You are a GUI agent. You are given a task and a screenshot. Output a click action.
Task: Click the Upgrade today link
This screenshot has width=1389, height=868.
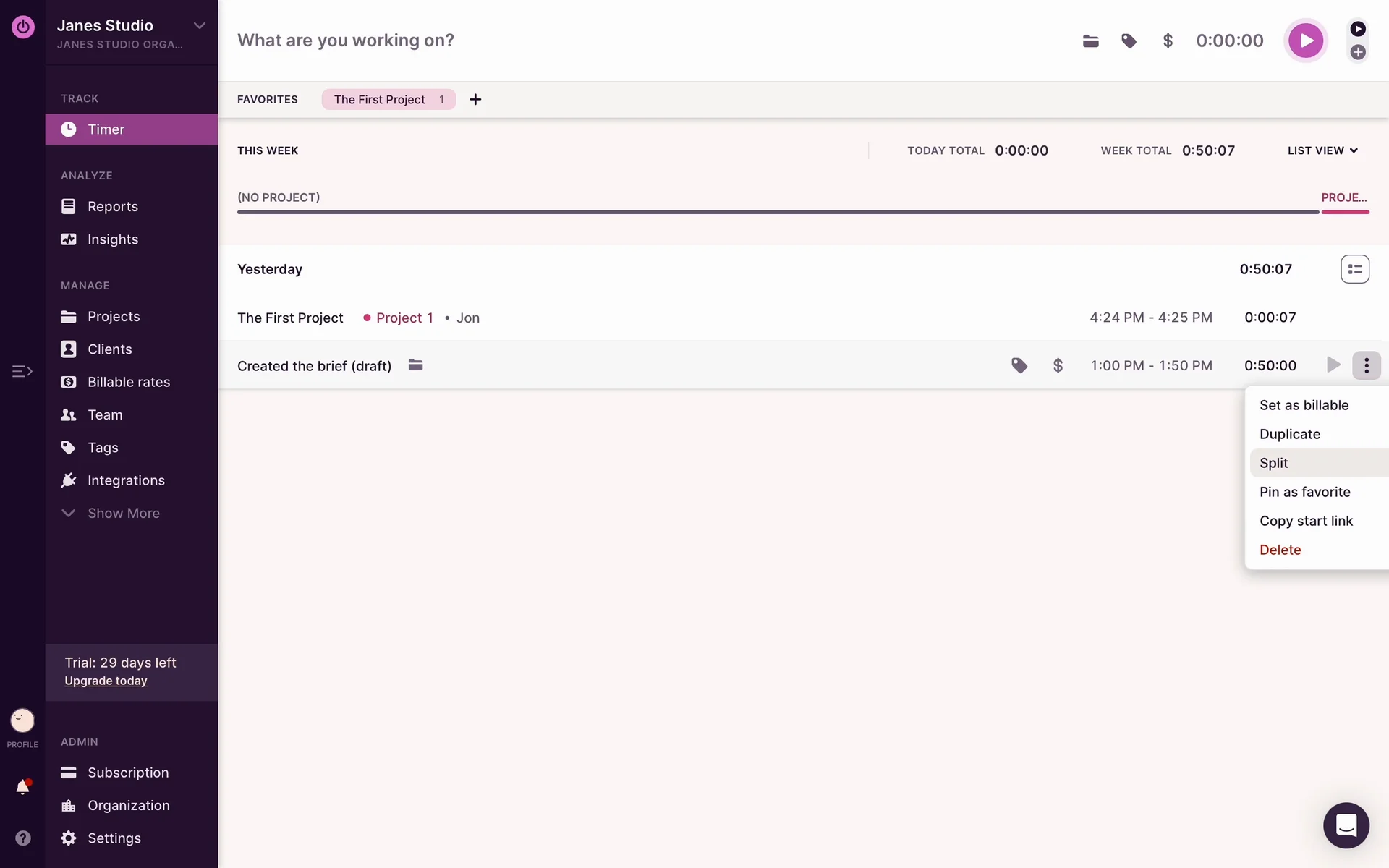pyautogui.click(x=106, y=681)
